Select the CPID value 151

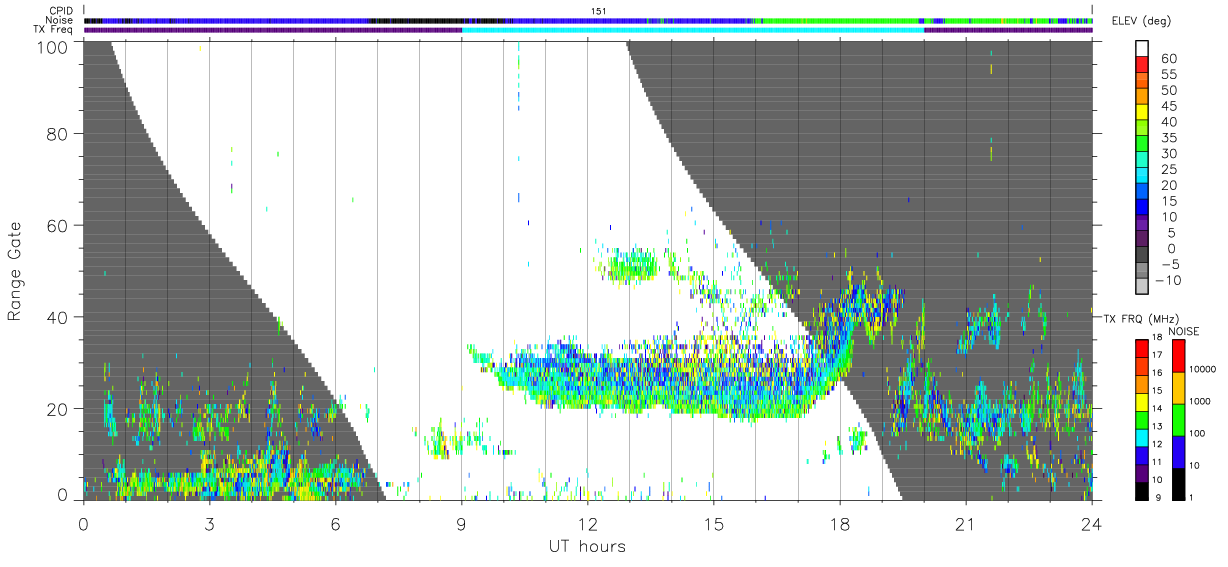[598, 11]
